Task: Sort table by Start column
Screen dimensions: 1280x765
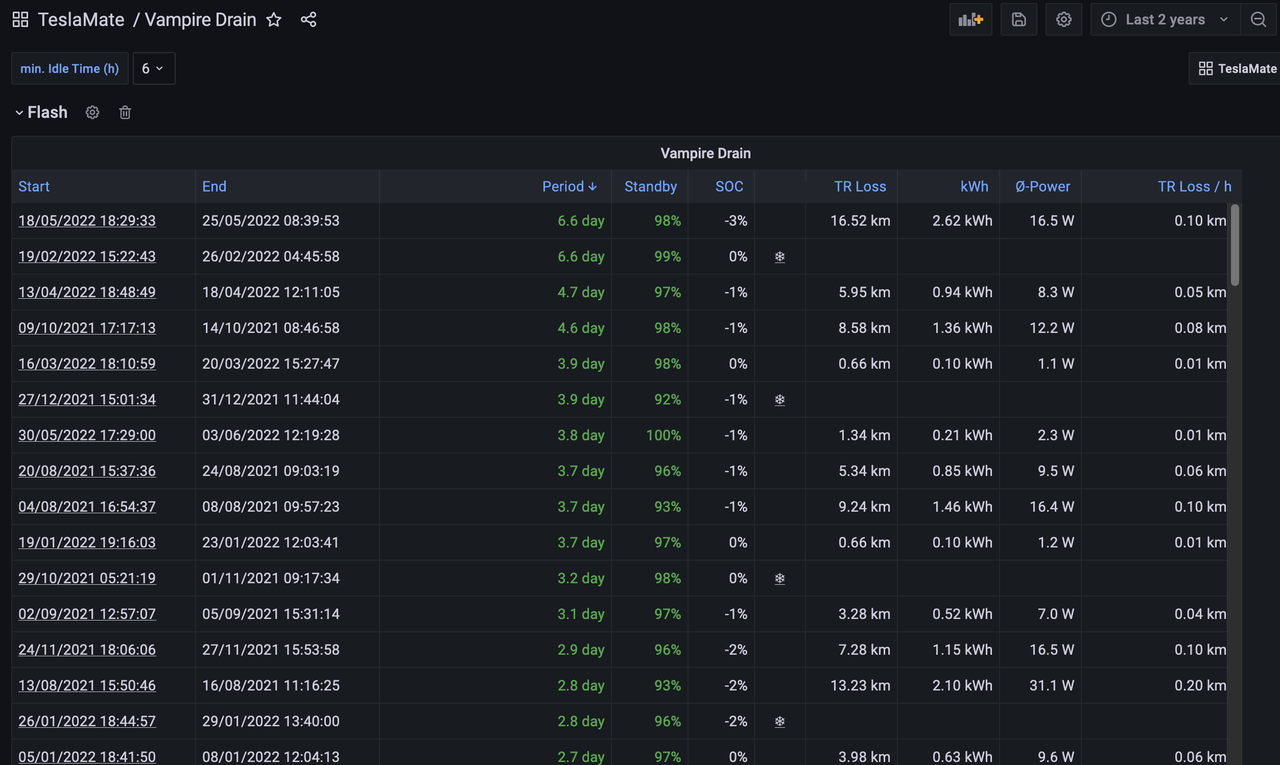Action: pos(34,187)
